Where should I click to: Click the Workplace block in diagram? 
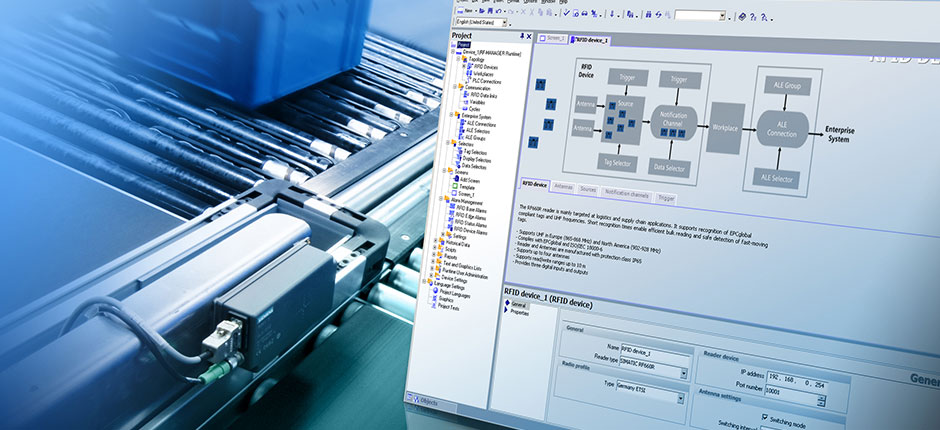[725, 128]
